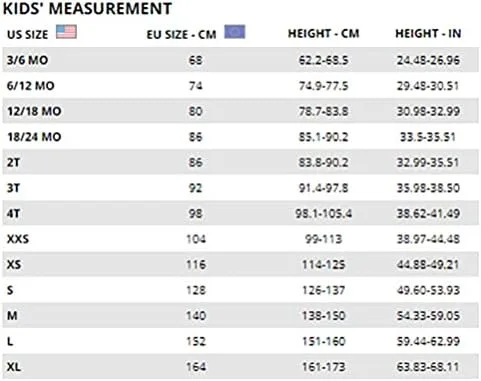This screenshot has width=481, height=381.
Task: Click EU size 116 in XS row
Action: coord(196,265)
